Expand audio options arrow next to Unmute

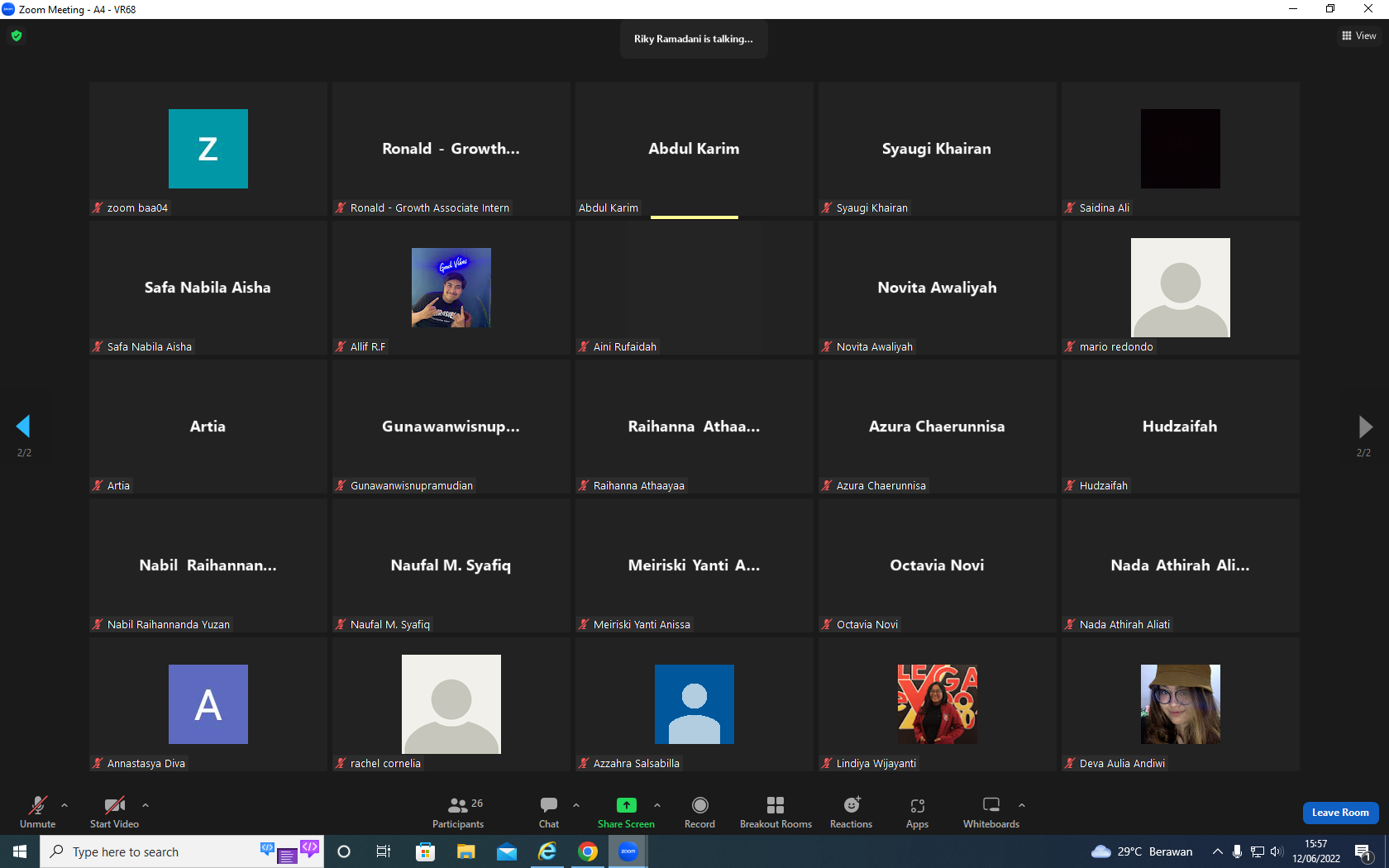[x=64, y=805]
